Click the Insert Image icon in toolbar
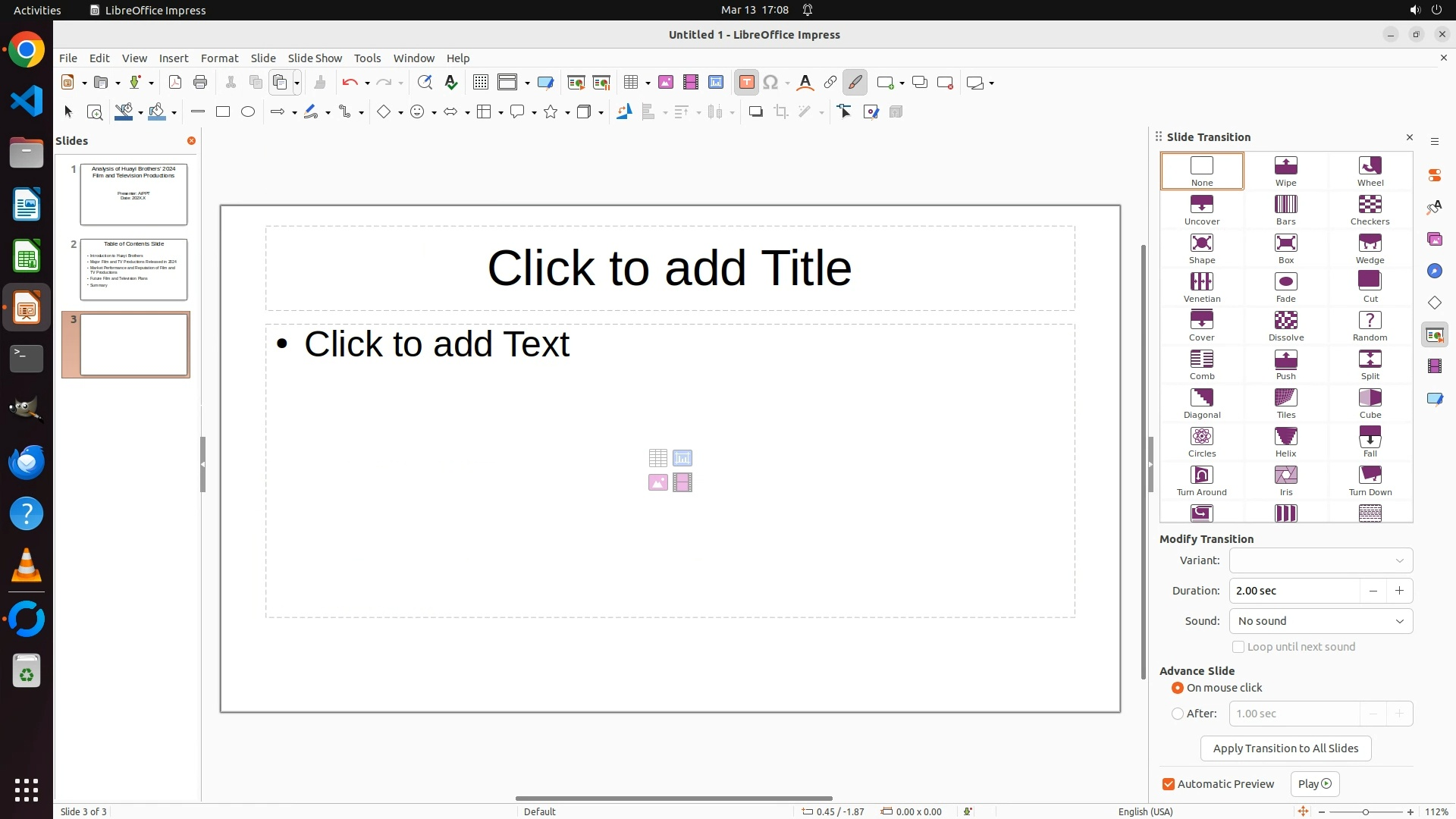 [665, 83]
